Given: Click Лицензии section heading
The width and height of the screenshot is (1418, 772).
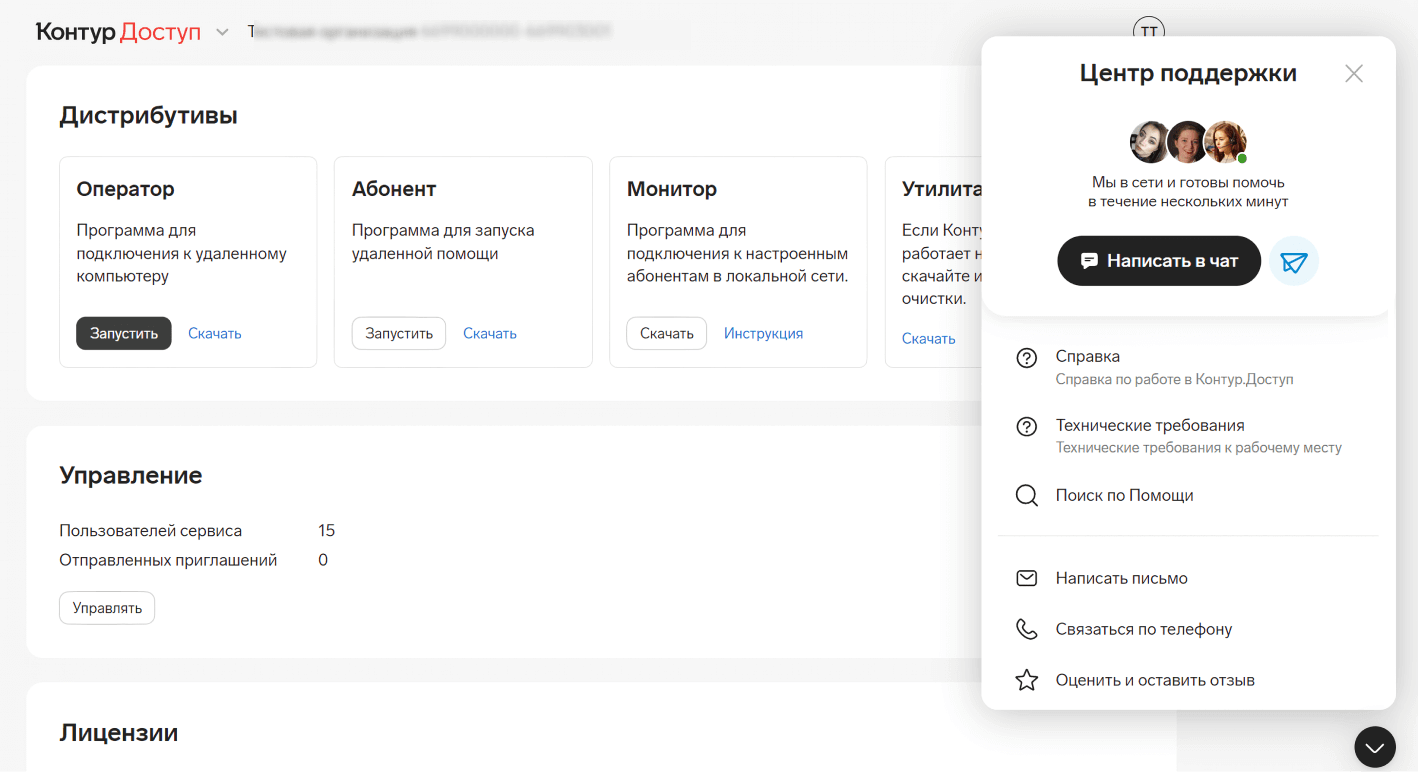Looking at the screenshot, I should click(119, 733).
